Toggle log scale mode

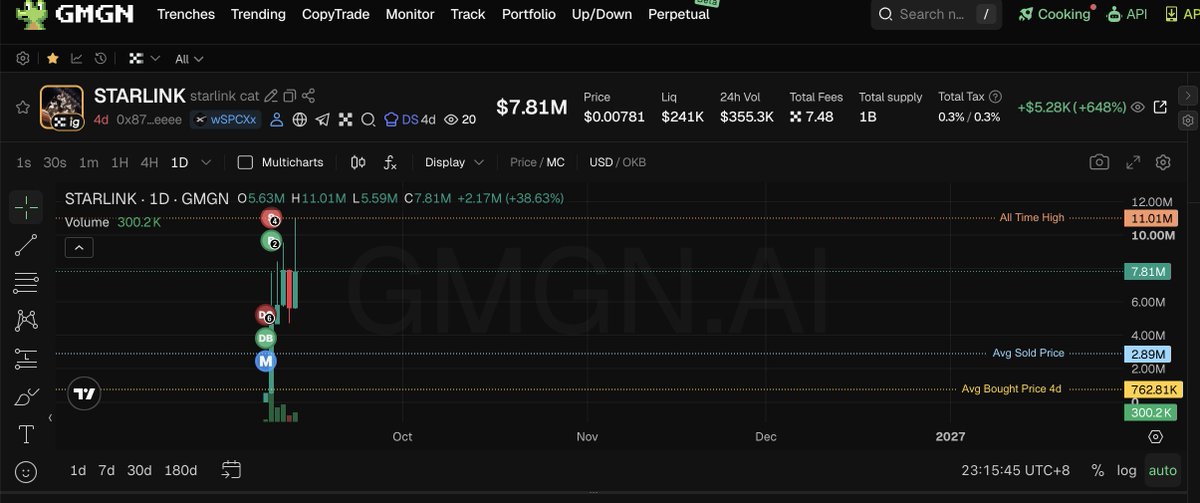(x=1127, y=470)
